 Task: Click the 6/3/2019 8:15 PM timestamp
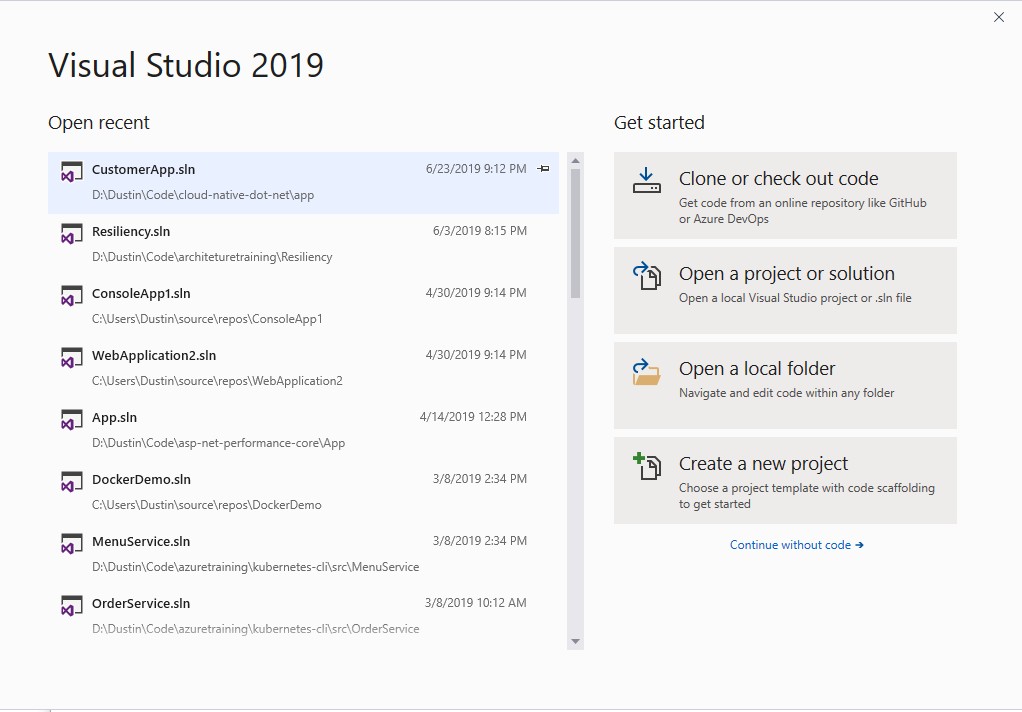click(480, 231)
